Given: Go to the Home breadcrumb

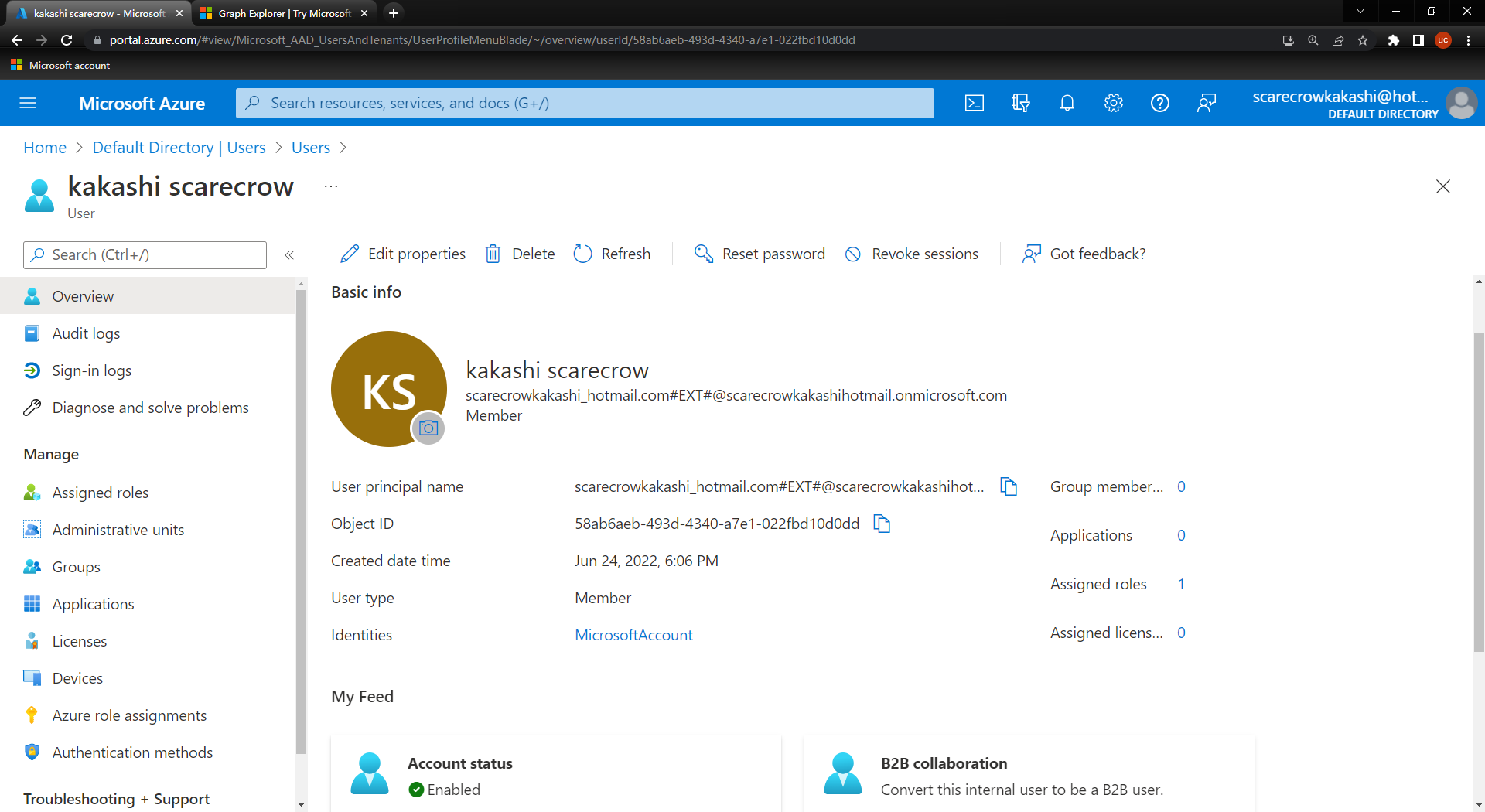Looking at the screenshot, I should pyautogui.click(x=45, y=147).
